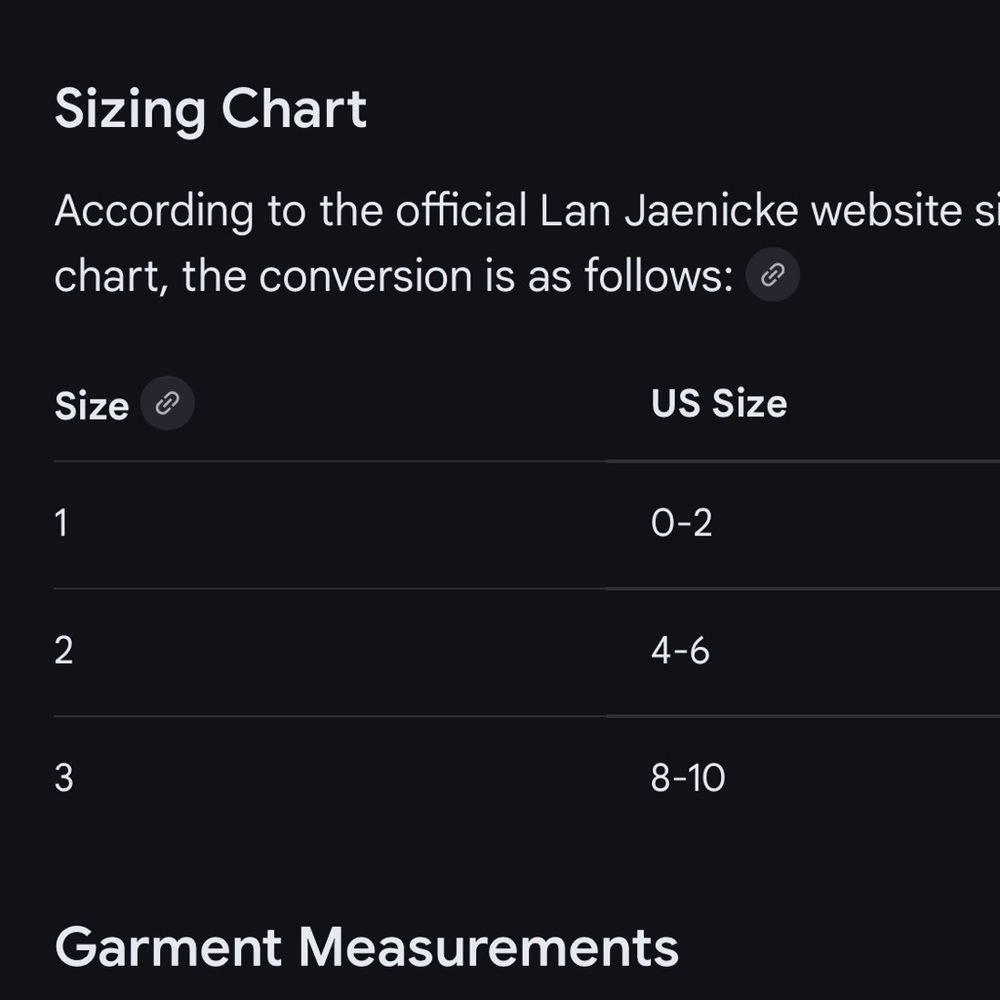
Task: Click the "Lan Jaenicke" brand name text
Action: (x=668, y=210)
